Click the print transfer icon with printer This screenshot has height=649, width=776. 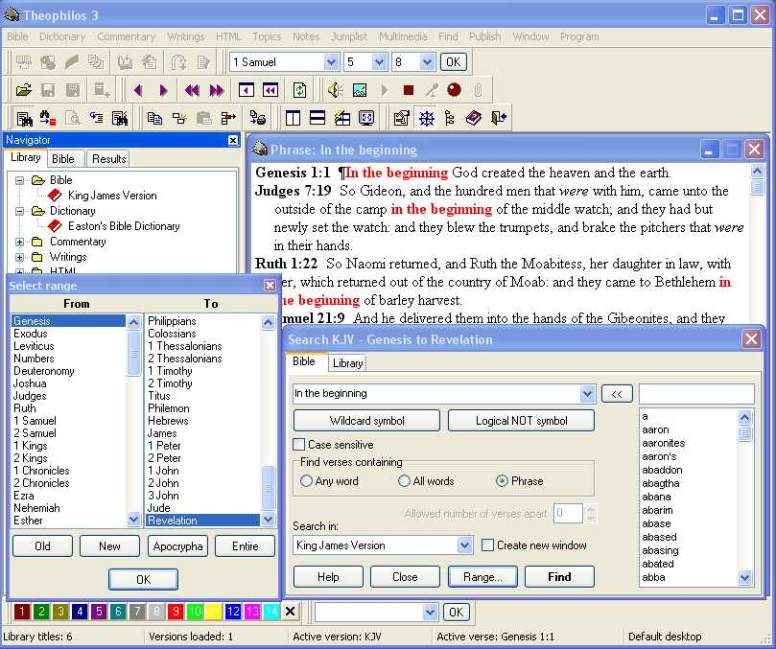pos(257,118)
